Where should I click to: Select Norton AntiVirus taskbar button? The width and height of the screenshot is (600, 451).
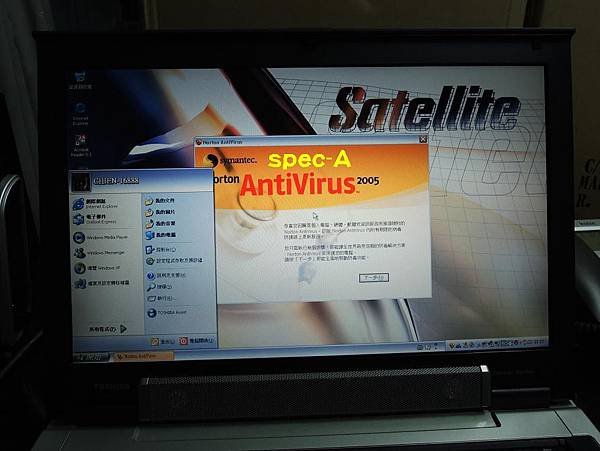tap(143, 357)
